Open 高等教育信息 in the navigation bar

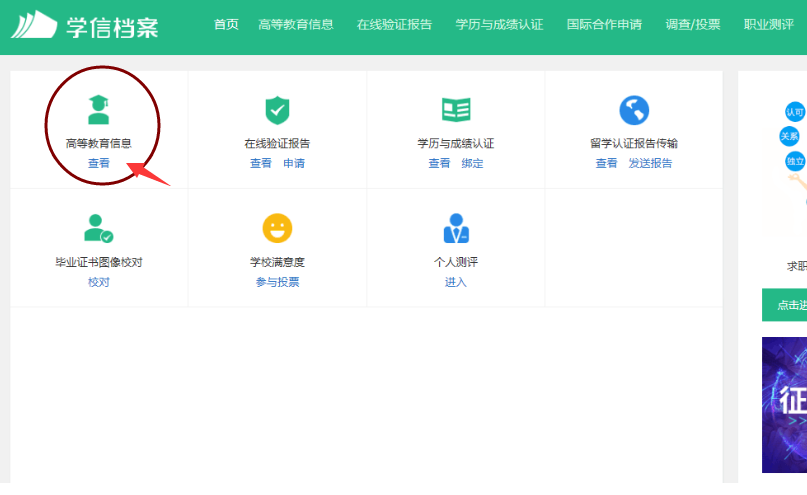click(x=296, y=25)
